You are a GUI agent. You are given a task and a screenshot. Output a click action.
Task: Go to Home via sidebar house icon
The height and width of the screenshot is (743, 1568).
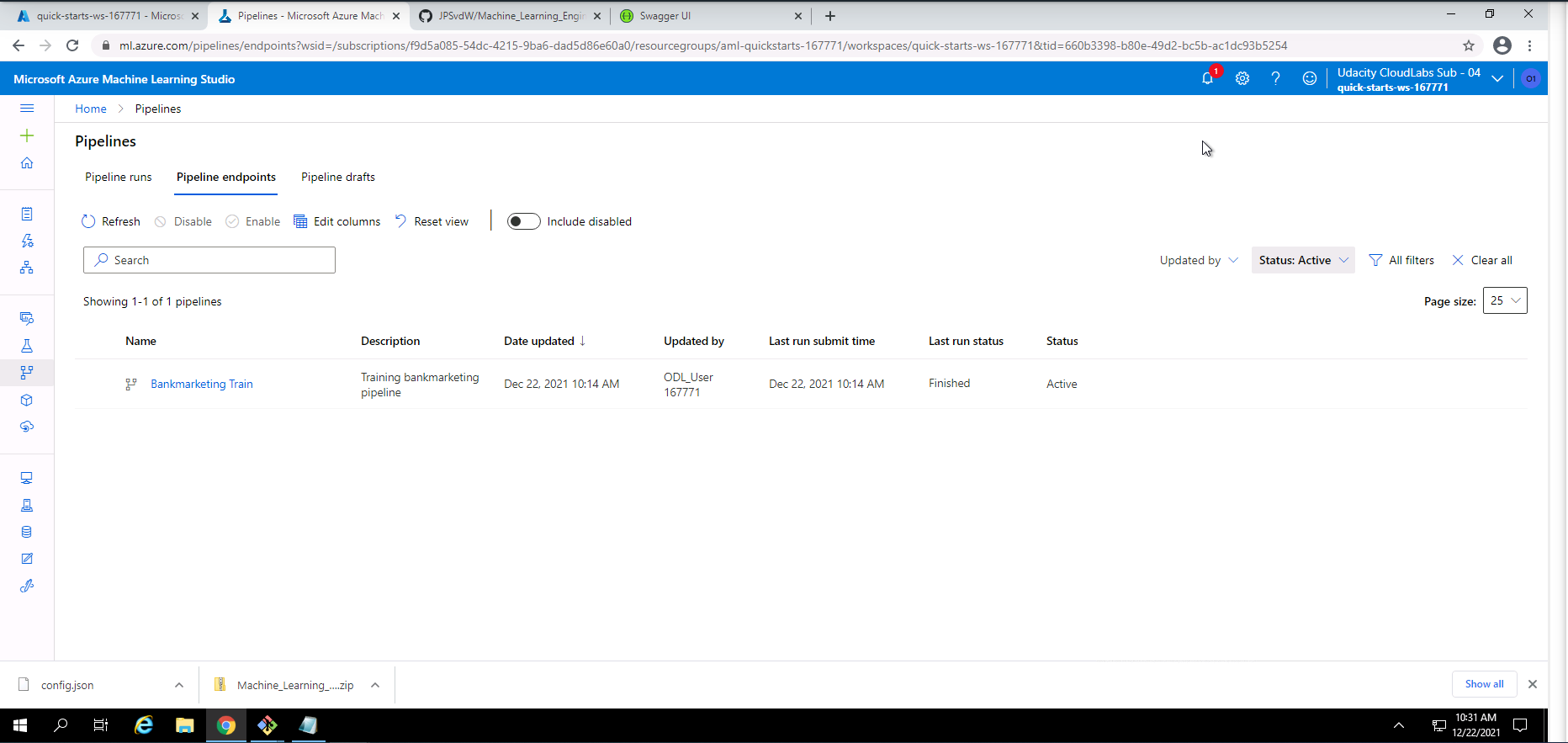pos(27,162)
